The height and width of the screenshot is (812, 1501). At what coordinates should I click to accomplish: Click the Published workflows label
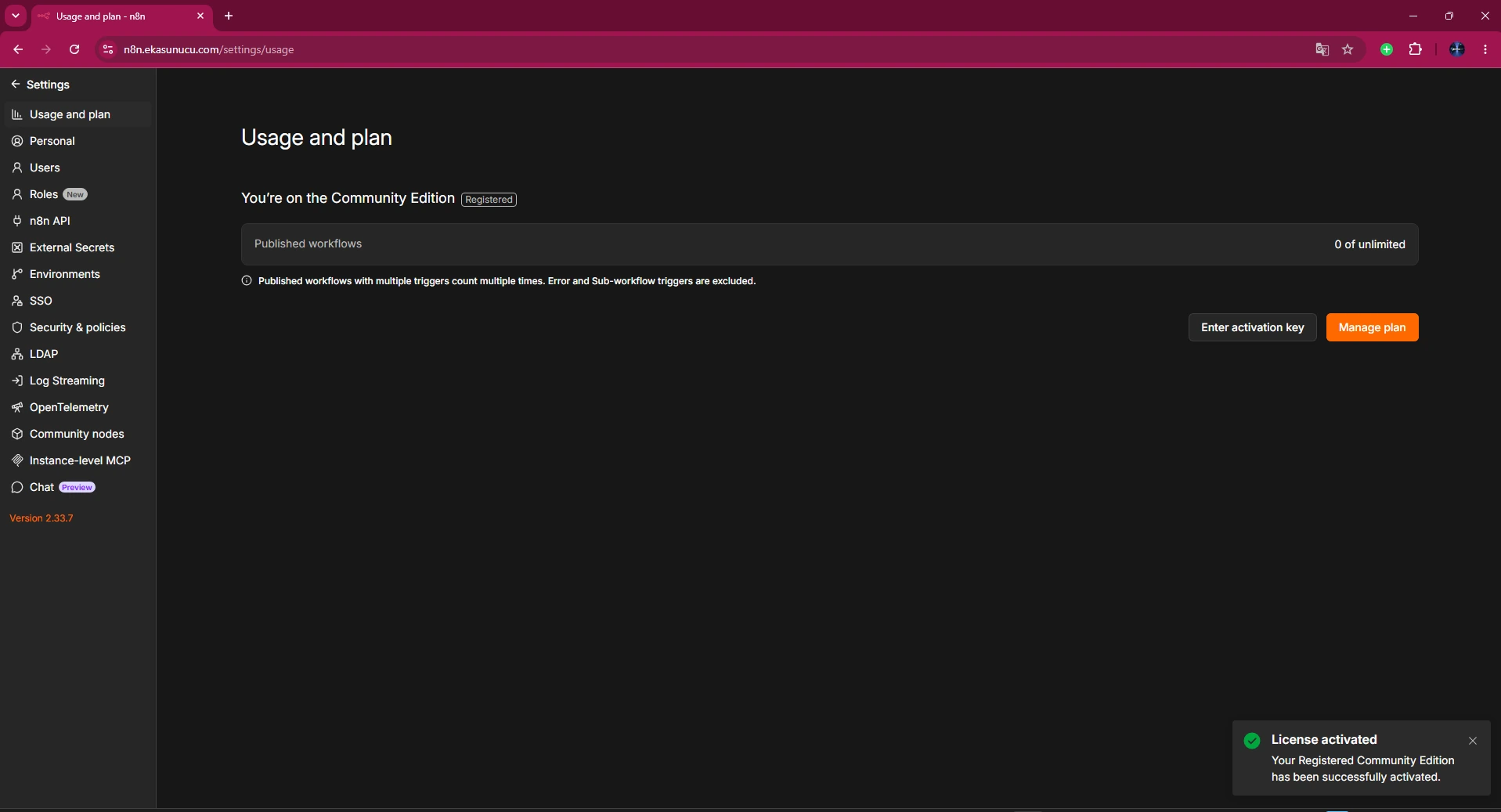tap(308, 244)
